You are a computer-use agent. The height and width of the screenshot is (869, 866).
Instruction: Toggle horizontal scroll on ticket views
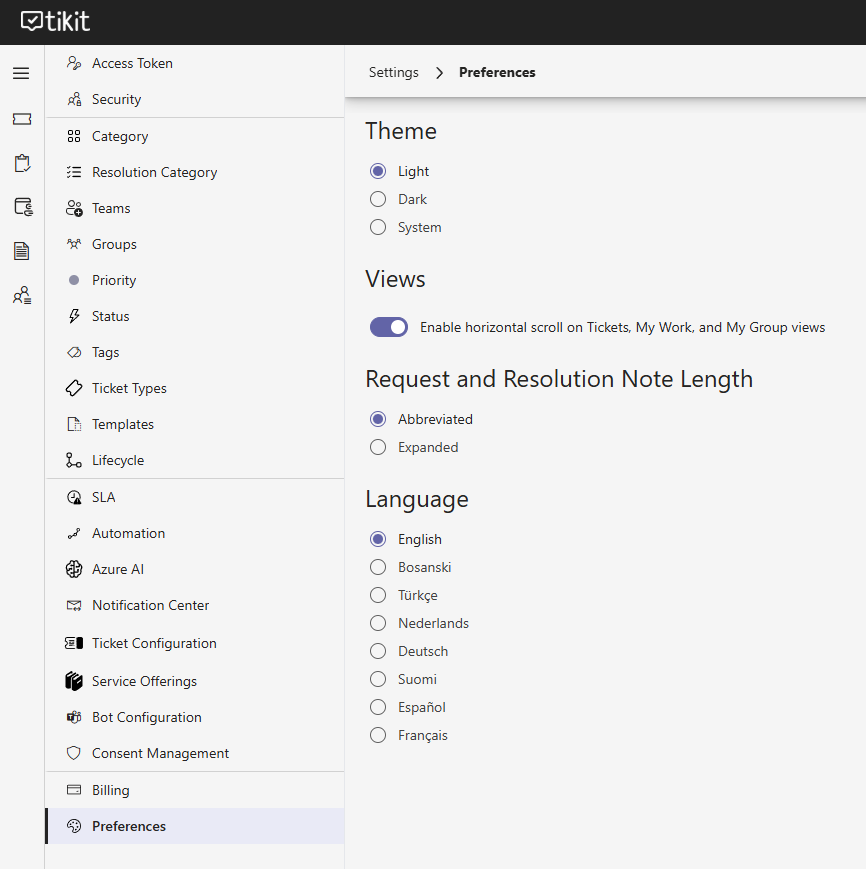[389, 327]
